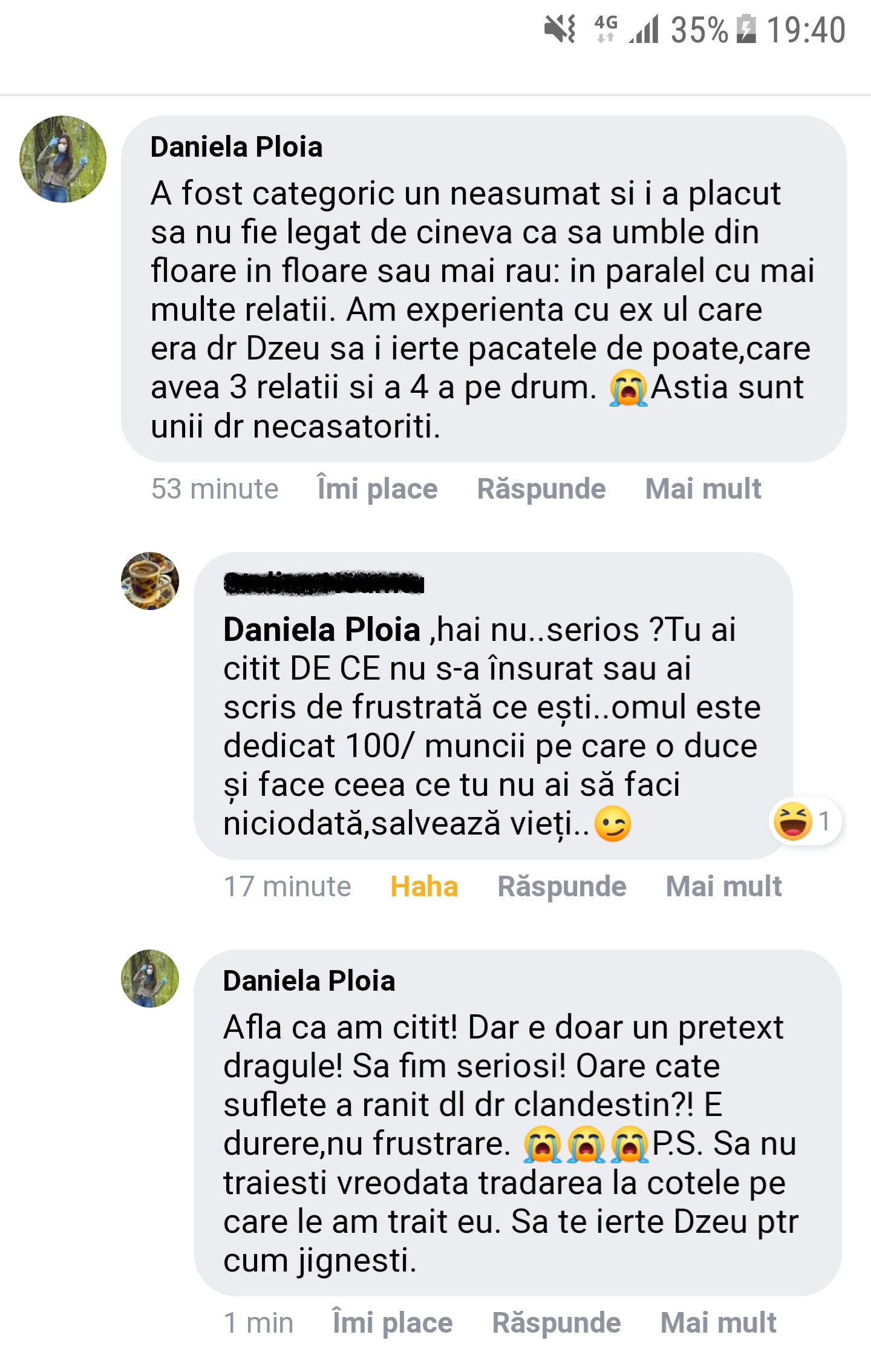The height and width of the screenshot is (1372, 871).
Task: Tap the Haha reaction emoji bubble
Action: click(x=805, y=821)
